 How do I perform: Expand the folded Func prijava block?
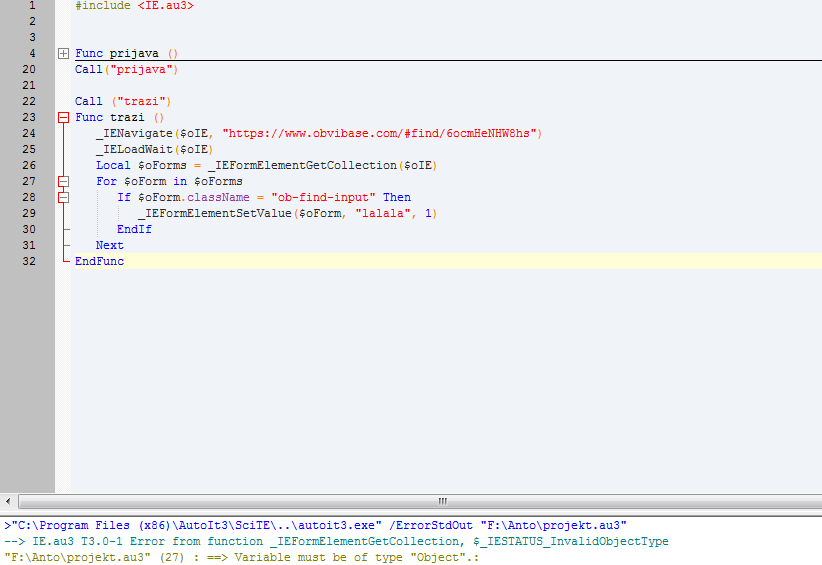[x=64, y=53]
